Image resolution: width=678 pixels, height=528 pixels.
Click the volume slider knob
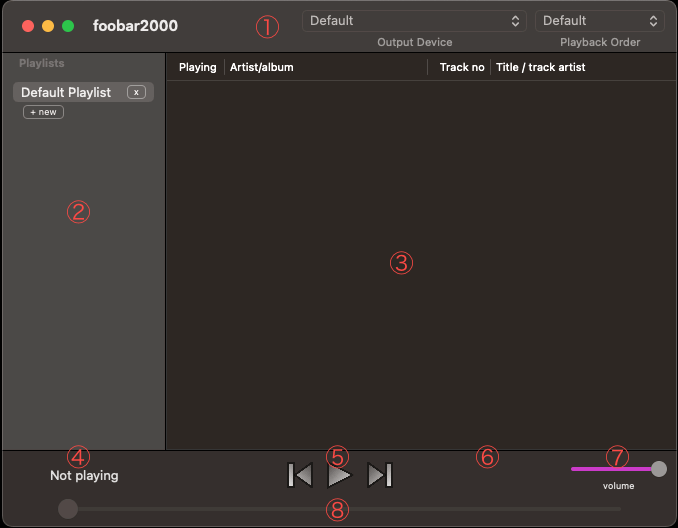(659, 468)
